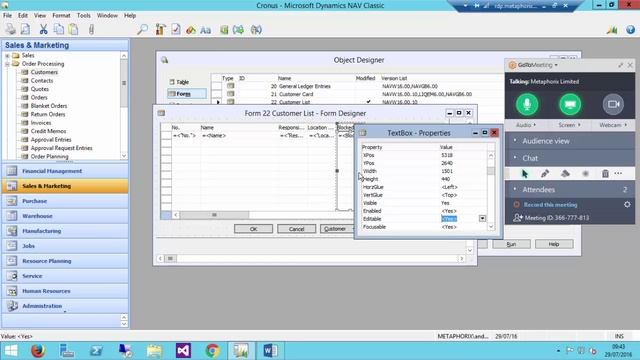Click the Copy toolbar icon
The image size is (640, 360).
(x=59, y=29)
